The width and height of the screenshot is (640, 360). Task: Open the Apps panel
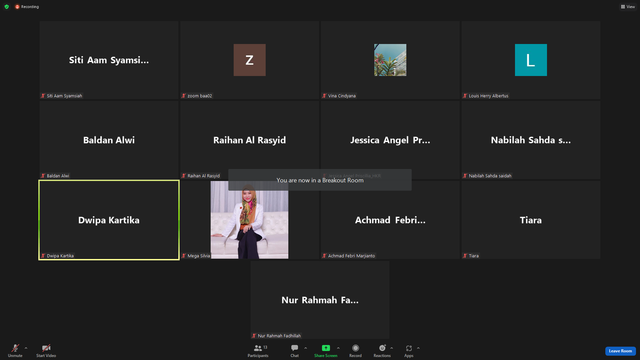point(409,350)
